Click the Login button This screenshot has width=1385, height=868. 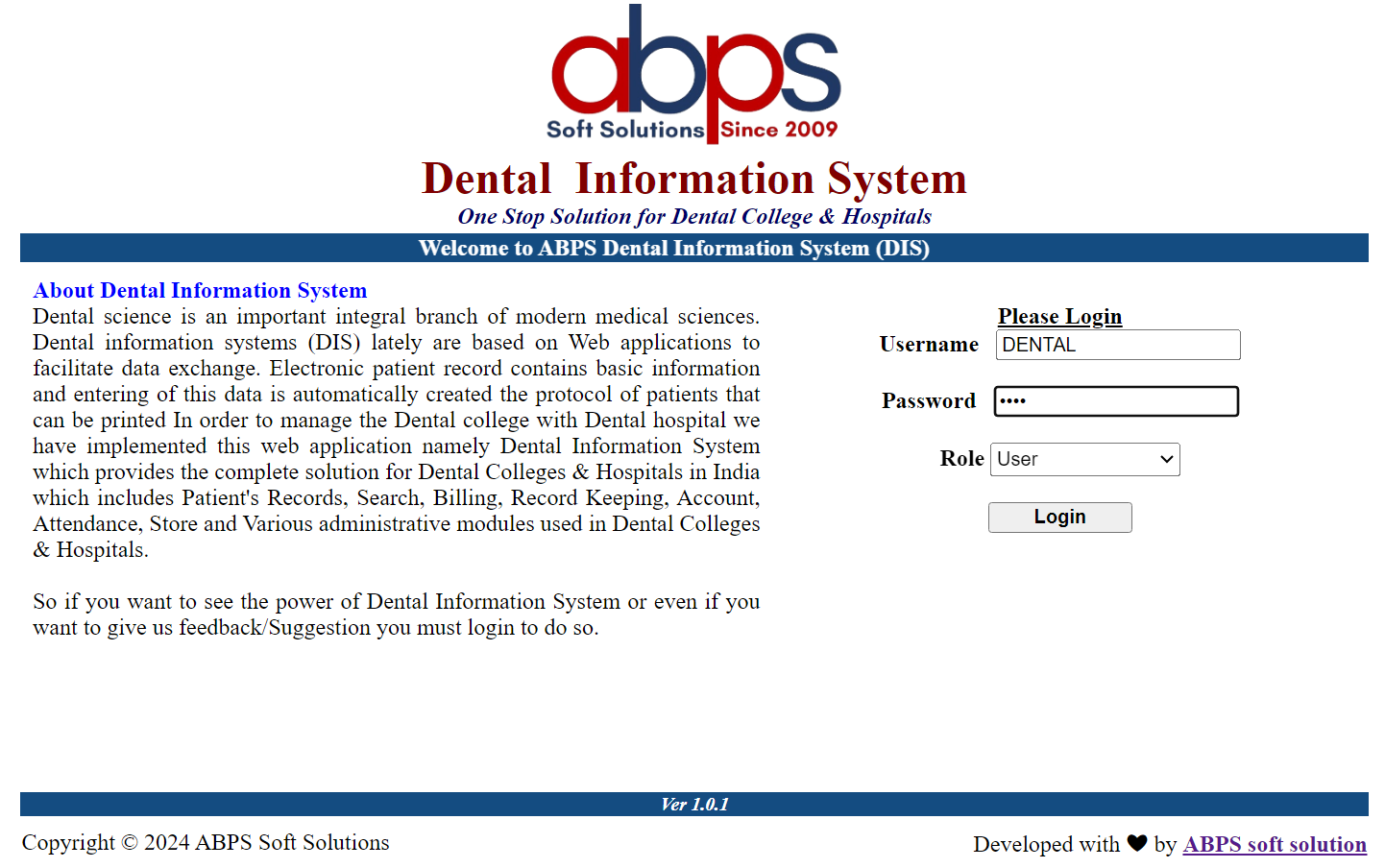click(x=1059, y=518)
